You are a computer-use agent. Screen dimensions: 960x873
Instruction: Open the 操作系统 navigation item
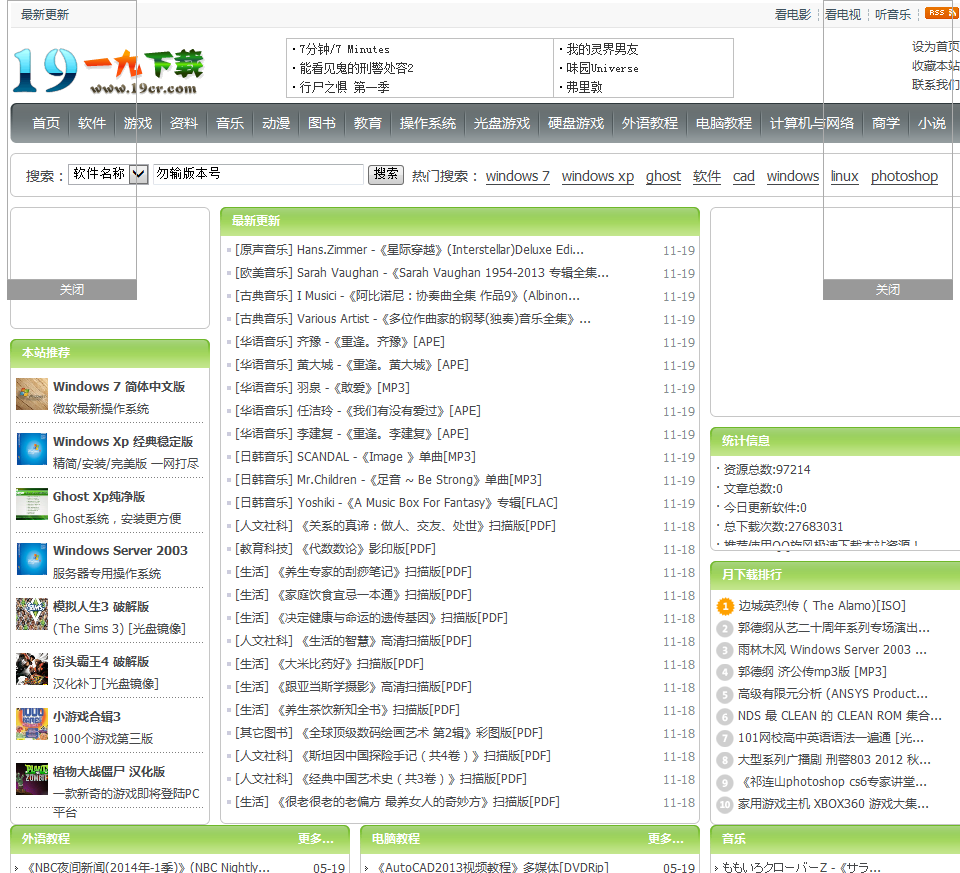pos(428,123)
